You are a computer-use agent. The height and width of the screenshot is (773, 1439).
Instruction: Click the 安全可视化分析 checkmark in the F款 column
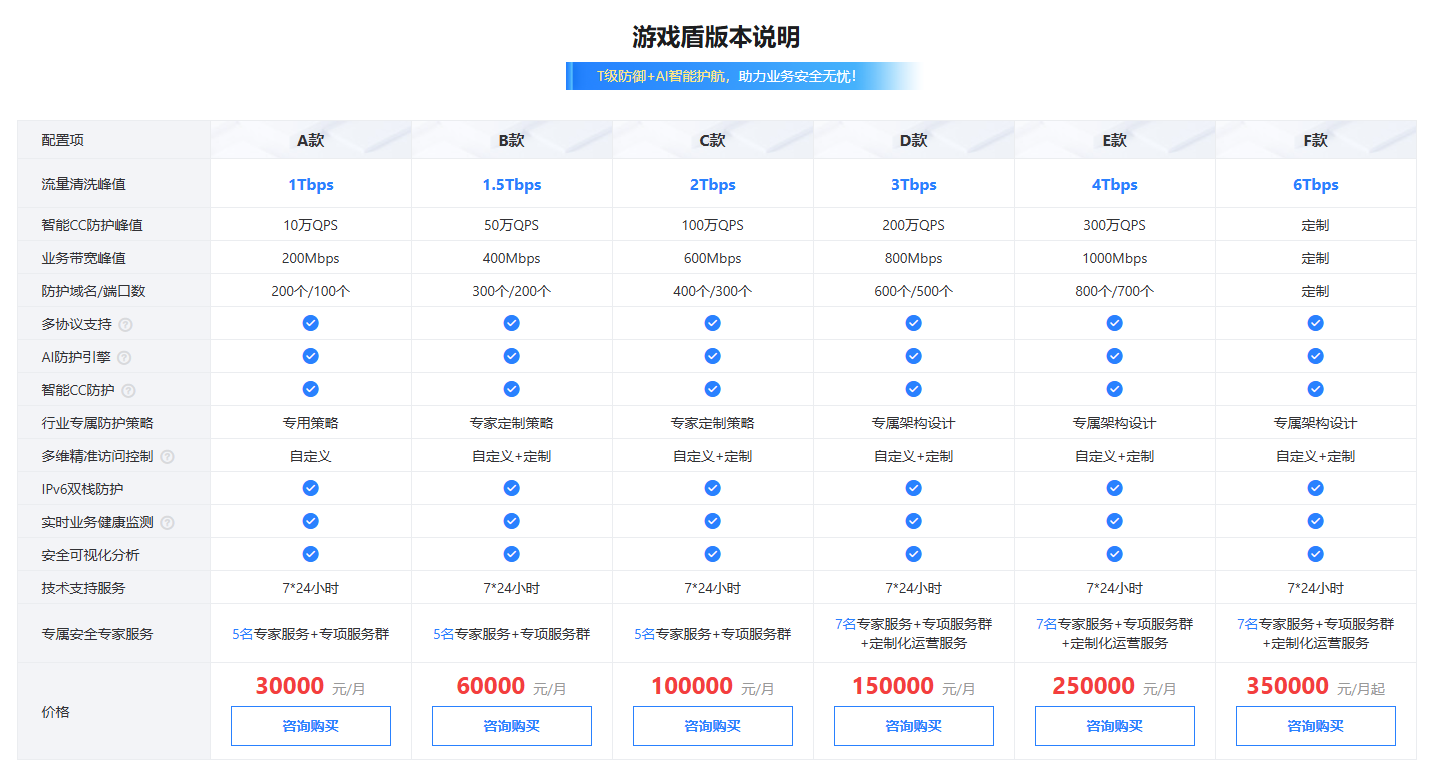click(x=1316, y=554)
